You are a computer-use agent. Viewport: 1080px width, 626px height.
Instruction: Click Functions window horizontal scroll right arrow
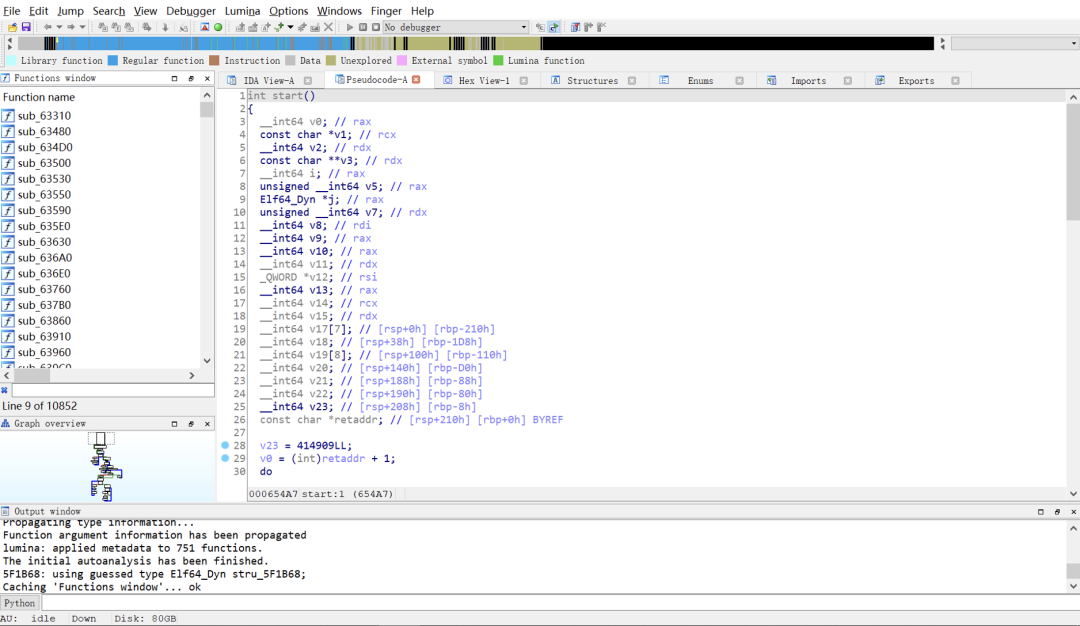coord(192,375)
